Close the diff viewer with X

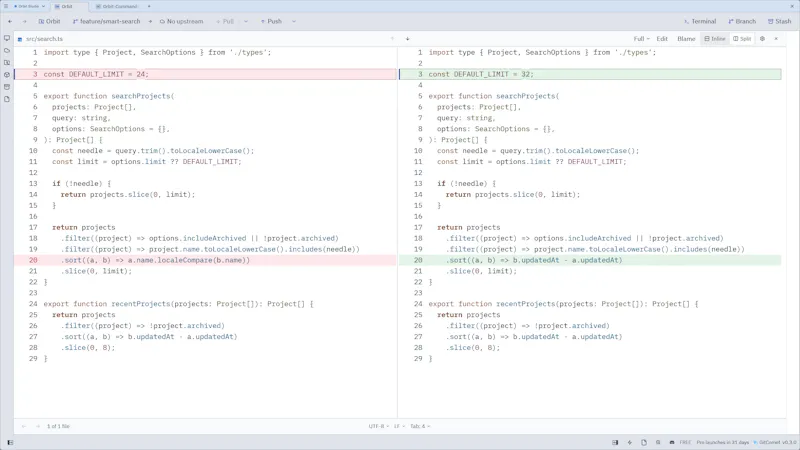776,39
